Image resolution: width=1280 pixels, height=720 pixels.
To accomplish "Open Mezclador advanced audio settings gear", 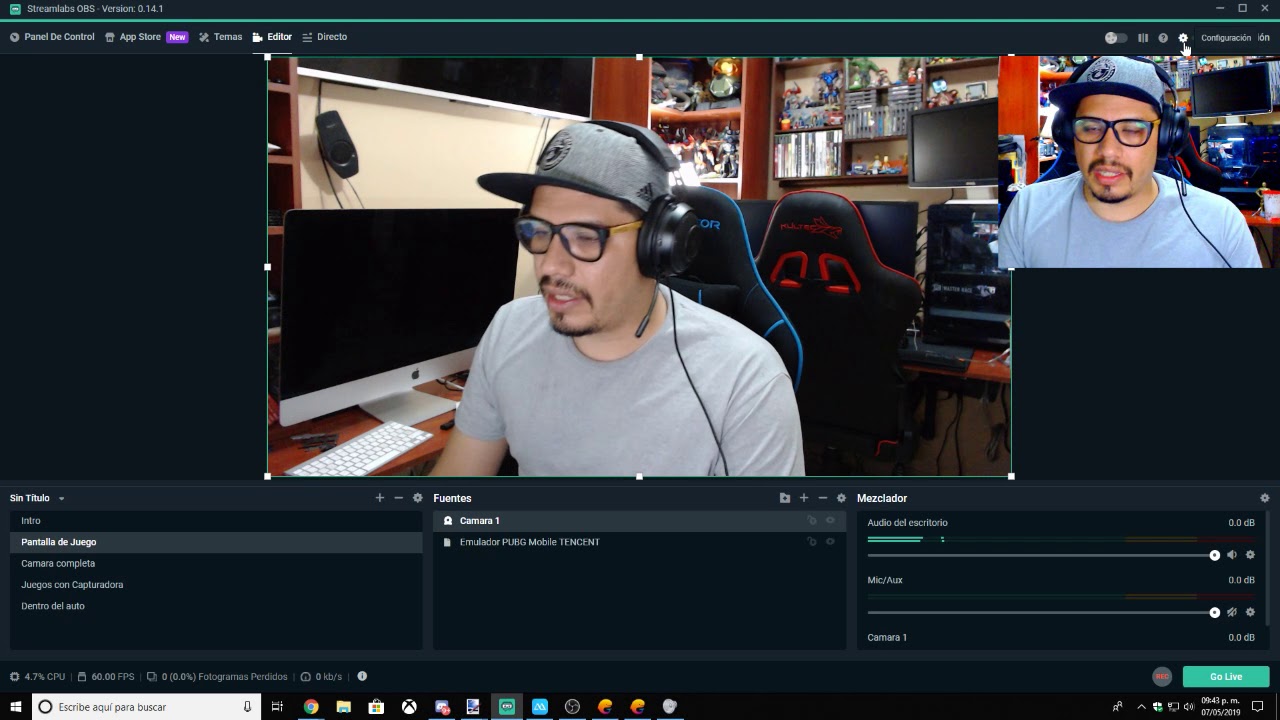I will [1264, 498].
